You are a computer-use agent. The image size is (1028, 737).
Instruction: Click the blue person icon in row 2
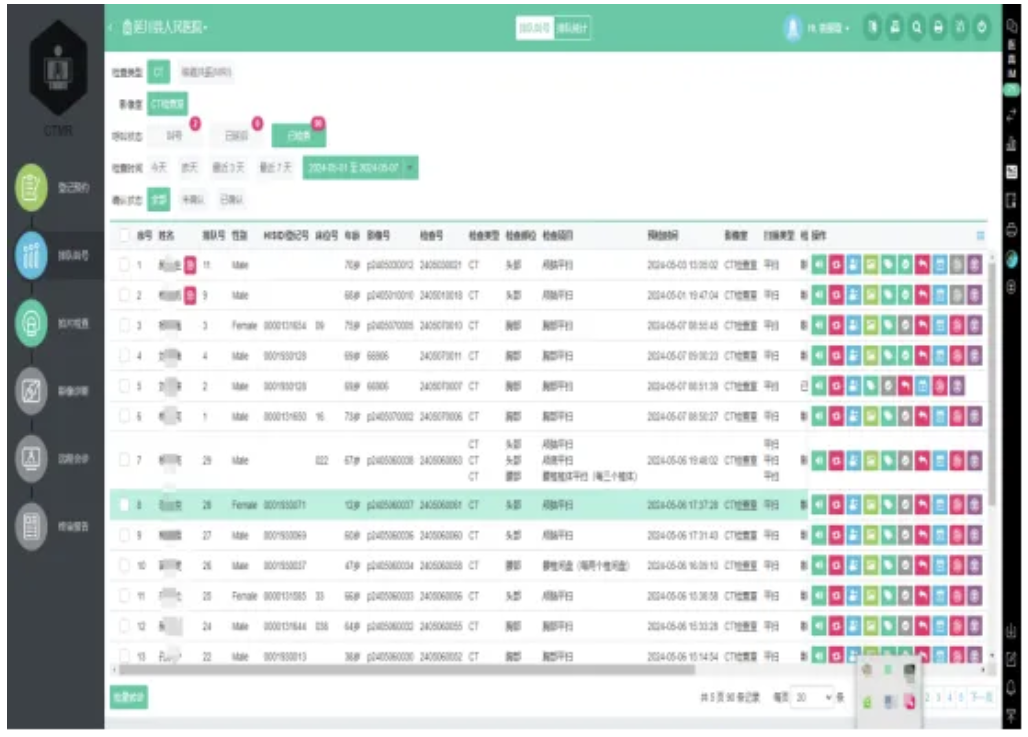[853, 296]
